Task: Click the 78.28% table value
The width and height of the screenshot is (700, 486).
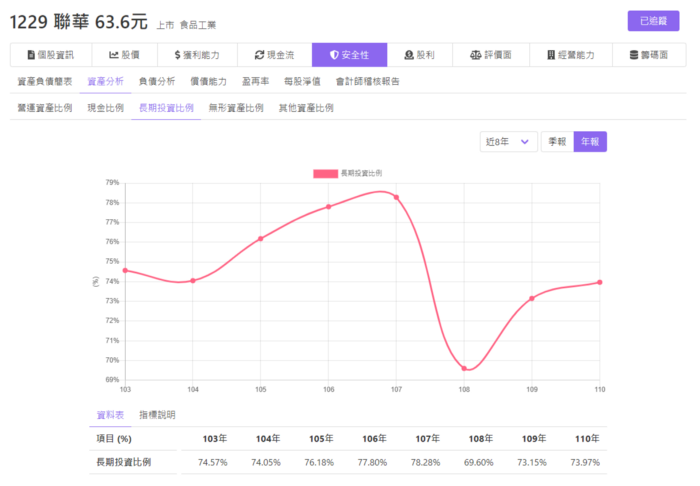Action: pyautogui.click(x=425, y=462)
